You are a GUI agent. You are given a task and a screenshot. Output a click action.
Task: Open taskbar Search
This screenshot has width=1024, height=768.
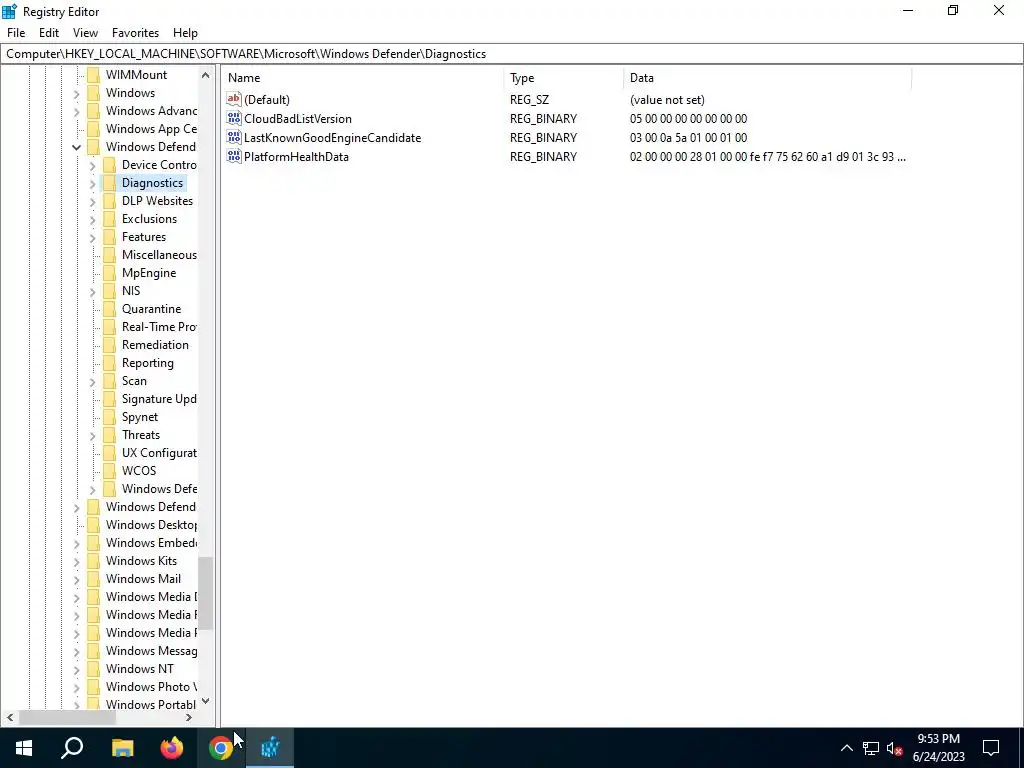[72, 748]
